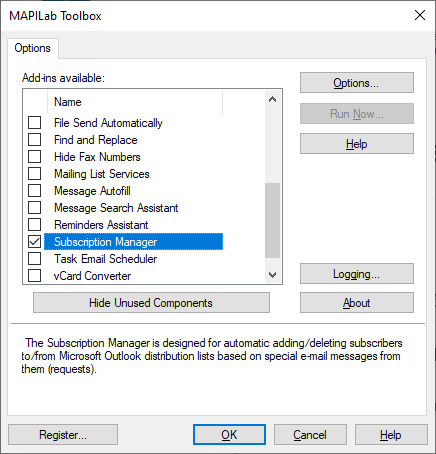Click the add-ins list scrollbar thumb
Screen dimensions: 436x454
[272, 221]
